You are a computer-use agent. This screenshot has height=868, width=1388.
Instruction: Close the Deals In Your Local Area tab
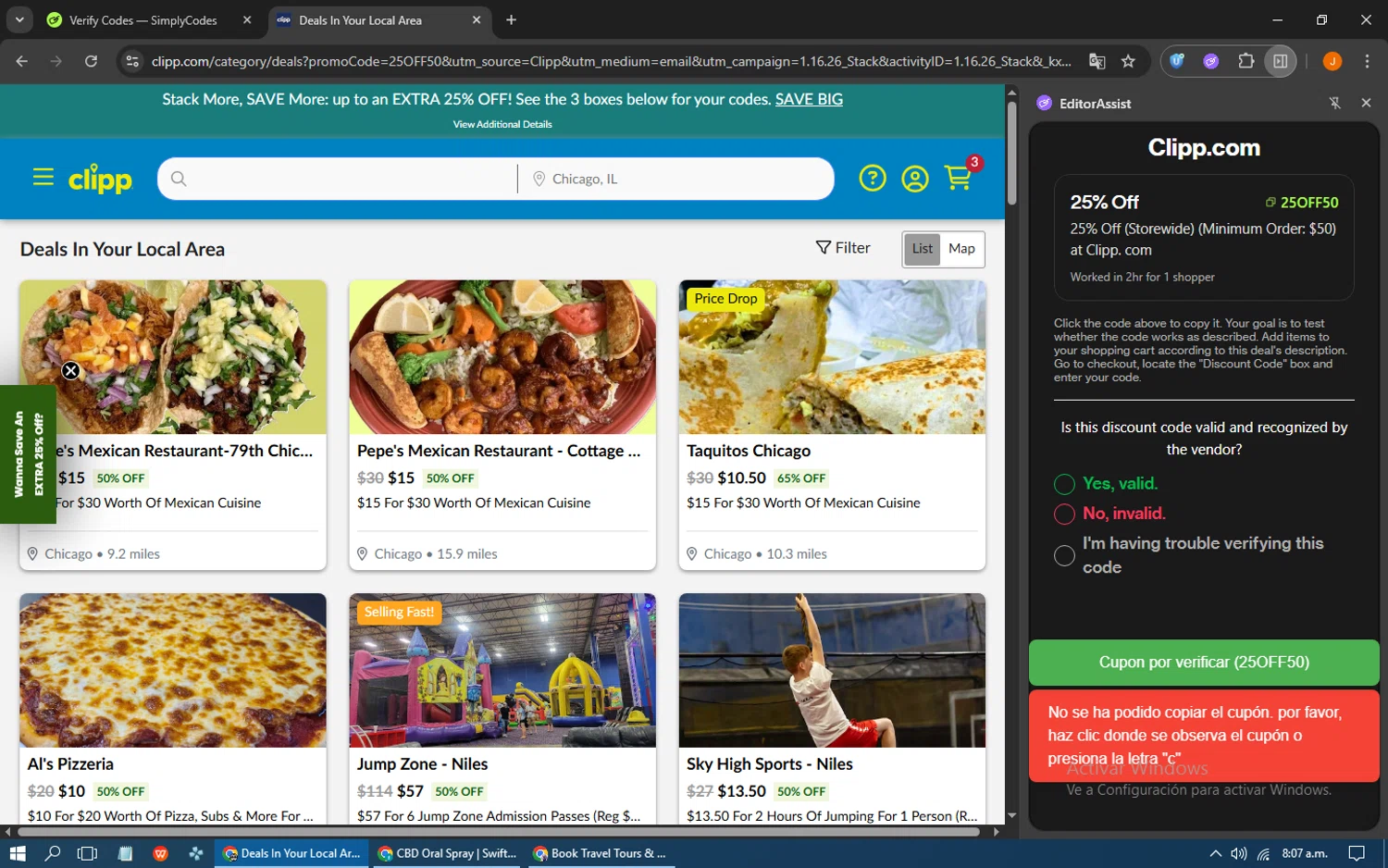pyautogui.click(x=477, y=20)
